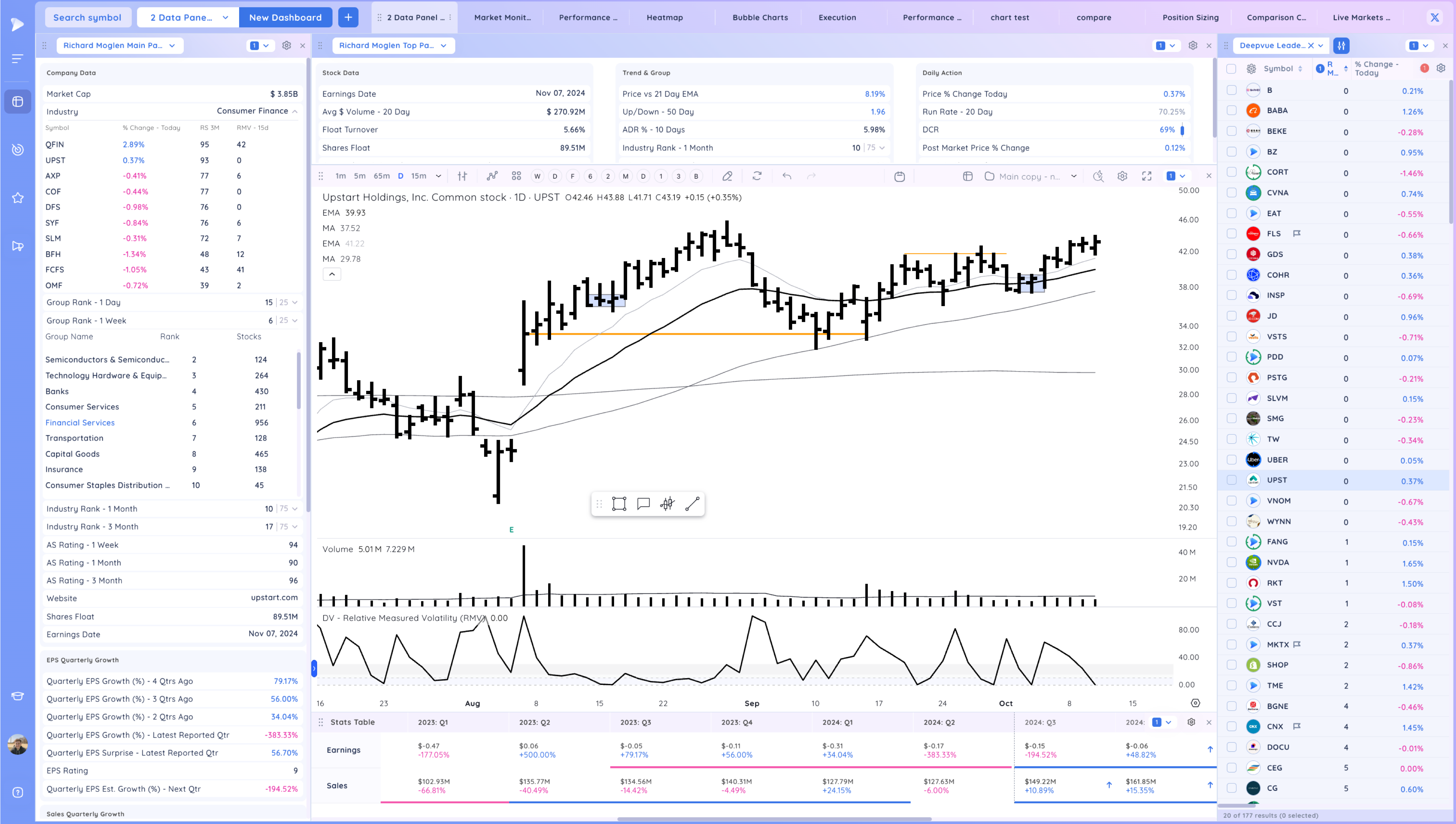The image size is (1456, 824).
Task: Click the New Dashboard button
Action: point(285,17)
